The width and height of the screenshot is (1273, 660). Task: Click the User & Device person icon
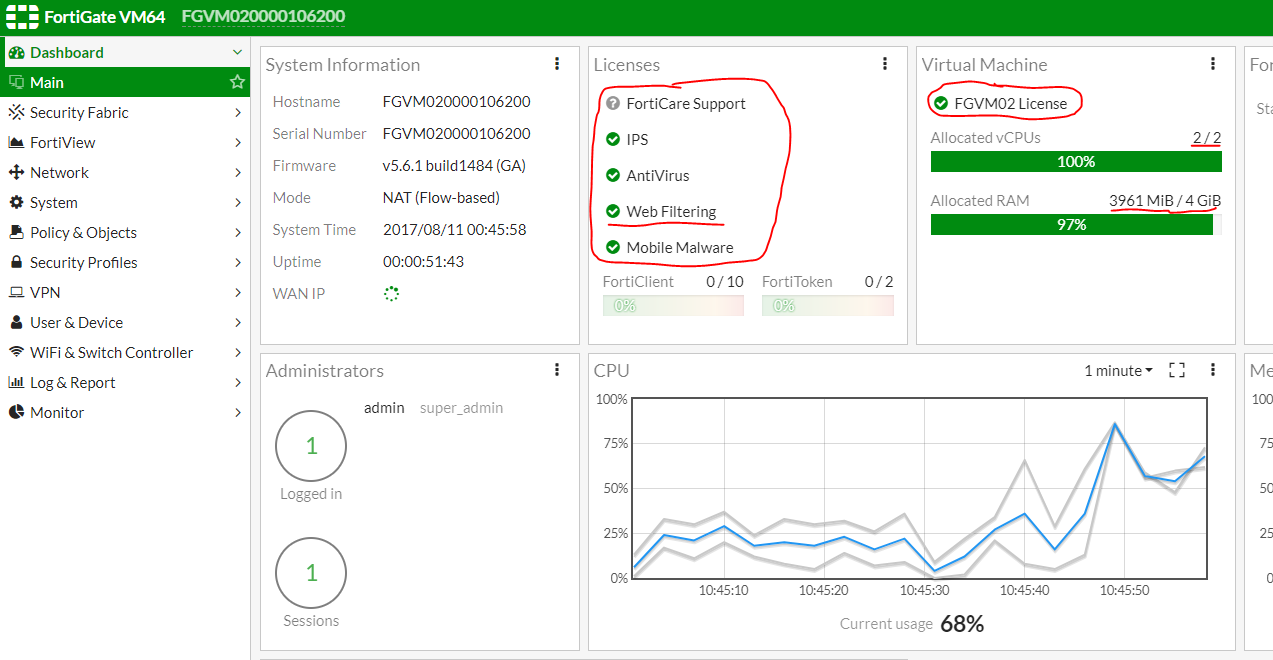pyautogui.click(x=16, y=323)
